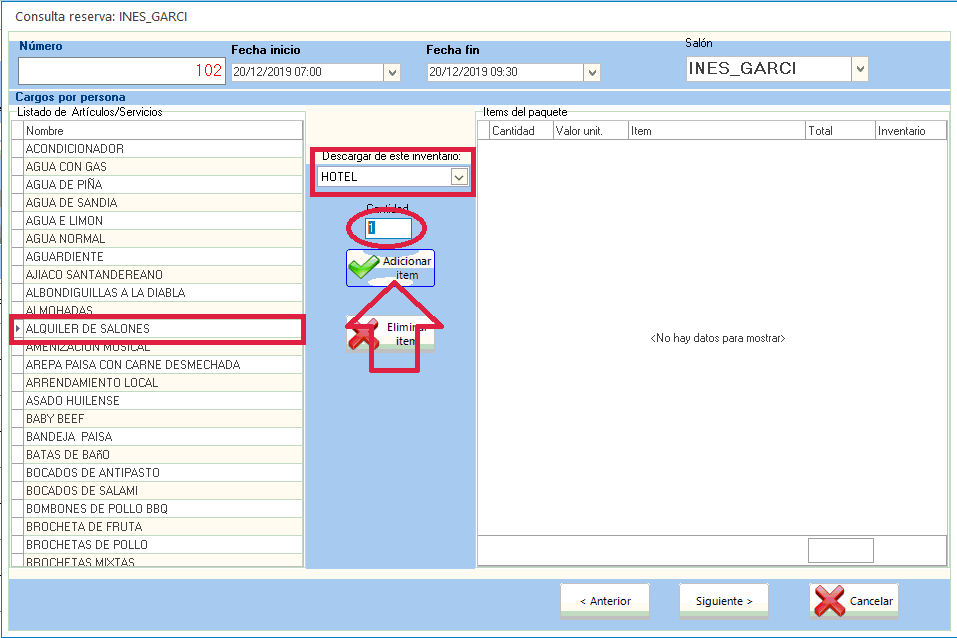Viewport: 957px width, 638px height.
Task: Click the Cantidad input field
Action: pos(389,228)
